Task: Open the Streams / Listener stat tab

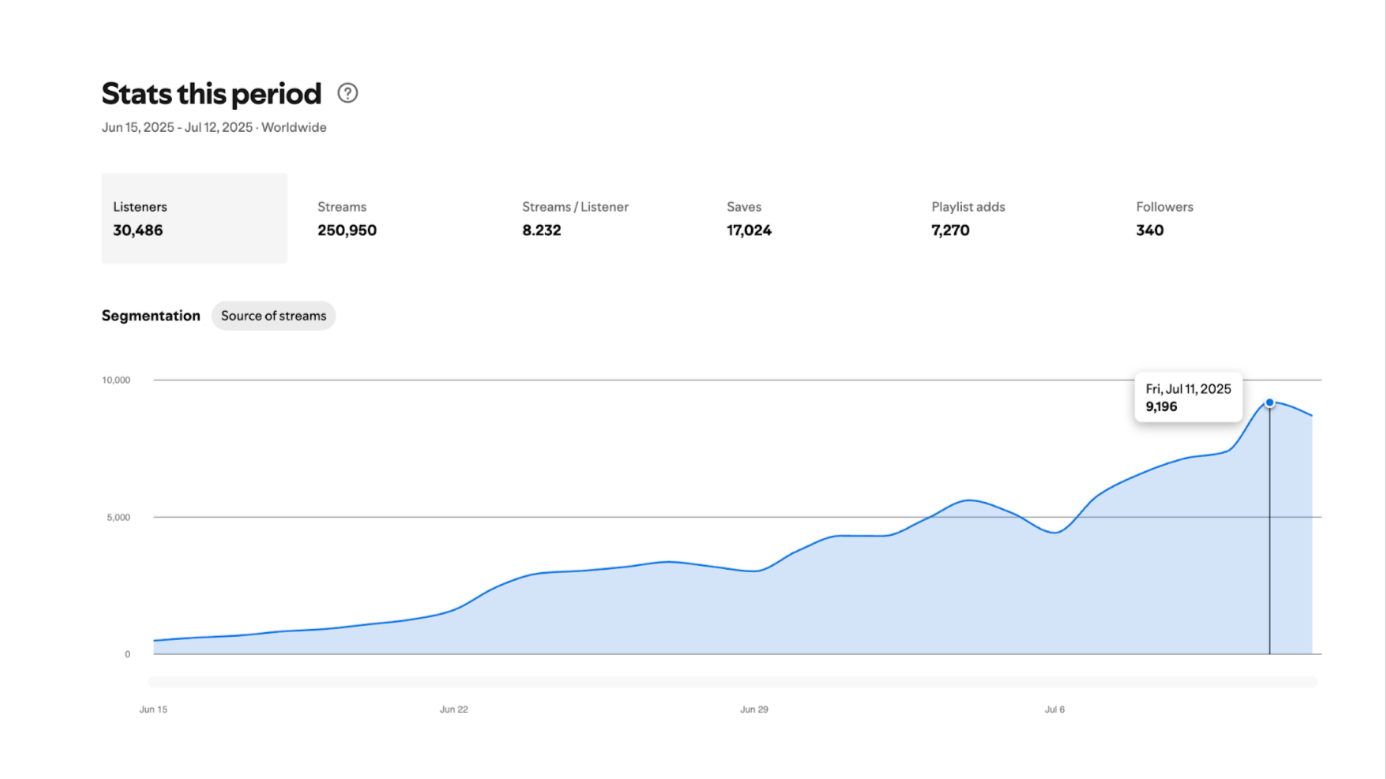Action: click(603, 218)
